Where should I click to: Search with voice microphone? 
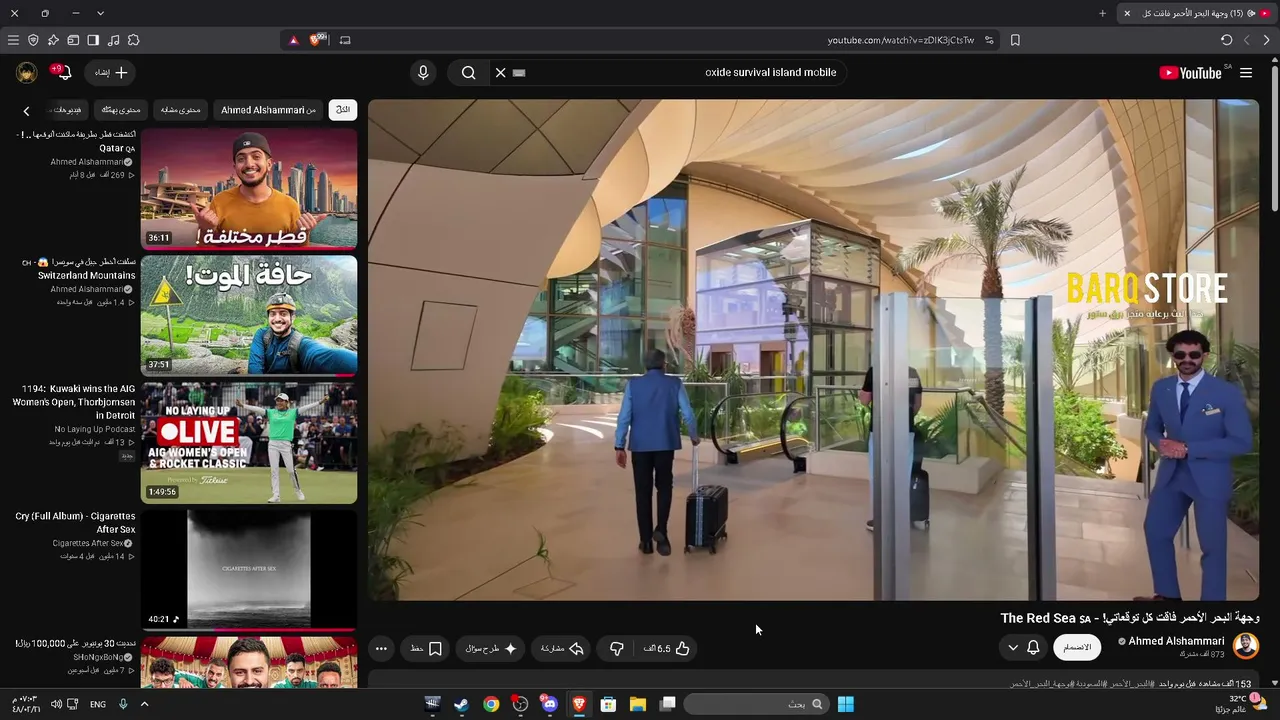[x=423, y=72]
